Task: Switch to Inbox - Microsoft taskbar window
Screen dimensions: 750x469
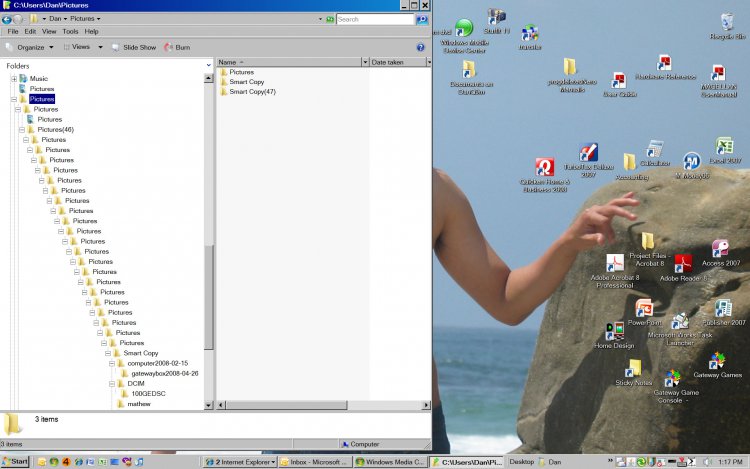Action: [x=315, y=462]
